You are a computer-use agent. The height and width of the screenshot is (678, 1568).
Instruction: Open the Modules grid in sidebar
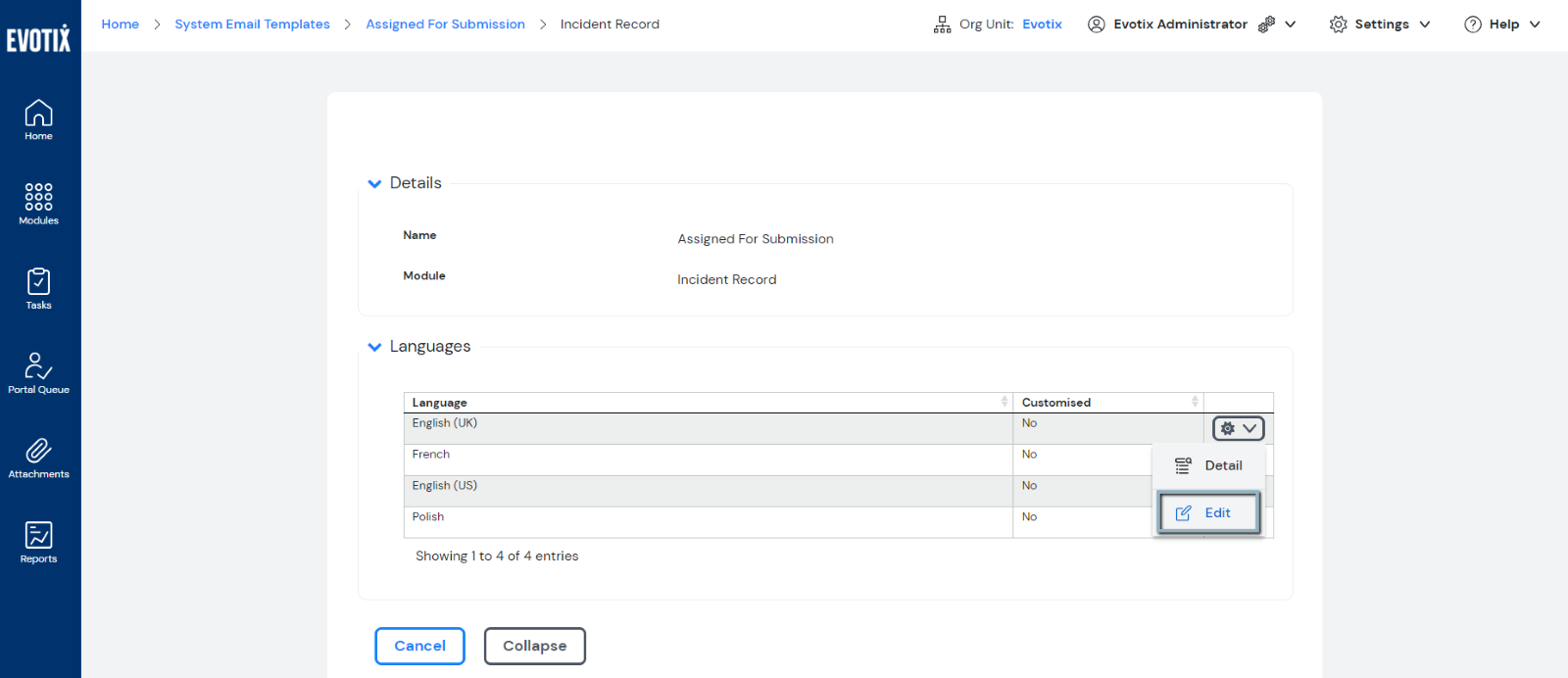[38, 204]
